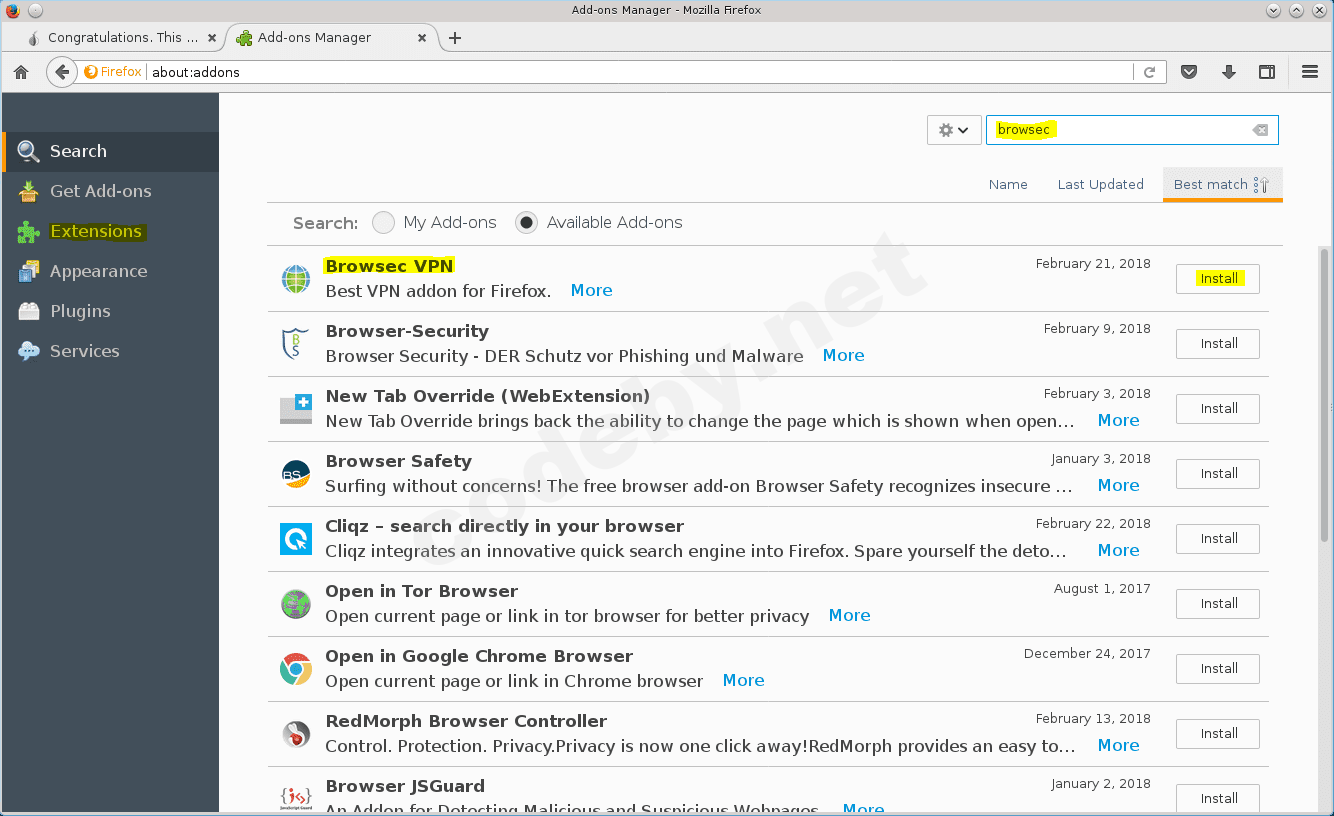Image resolution: width=1334 pixels, height=816 pixels.
Task: Open the Firefox hamburger menu
Action: (1309, 71)
